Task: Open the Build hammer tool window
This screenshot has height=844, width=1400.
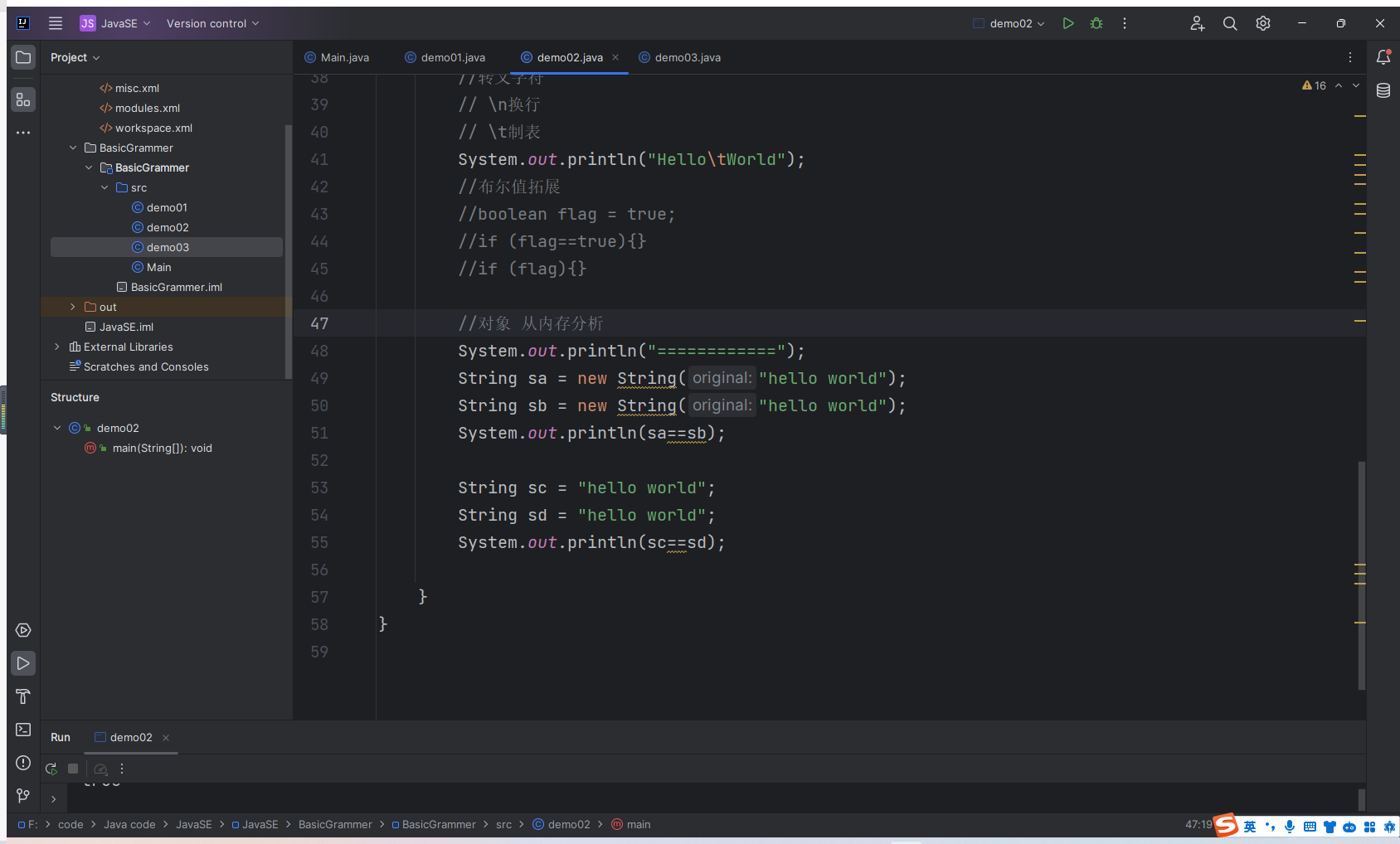Action: point(23,696)
